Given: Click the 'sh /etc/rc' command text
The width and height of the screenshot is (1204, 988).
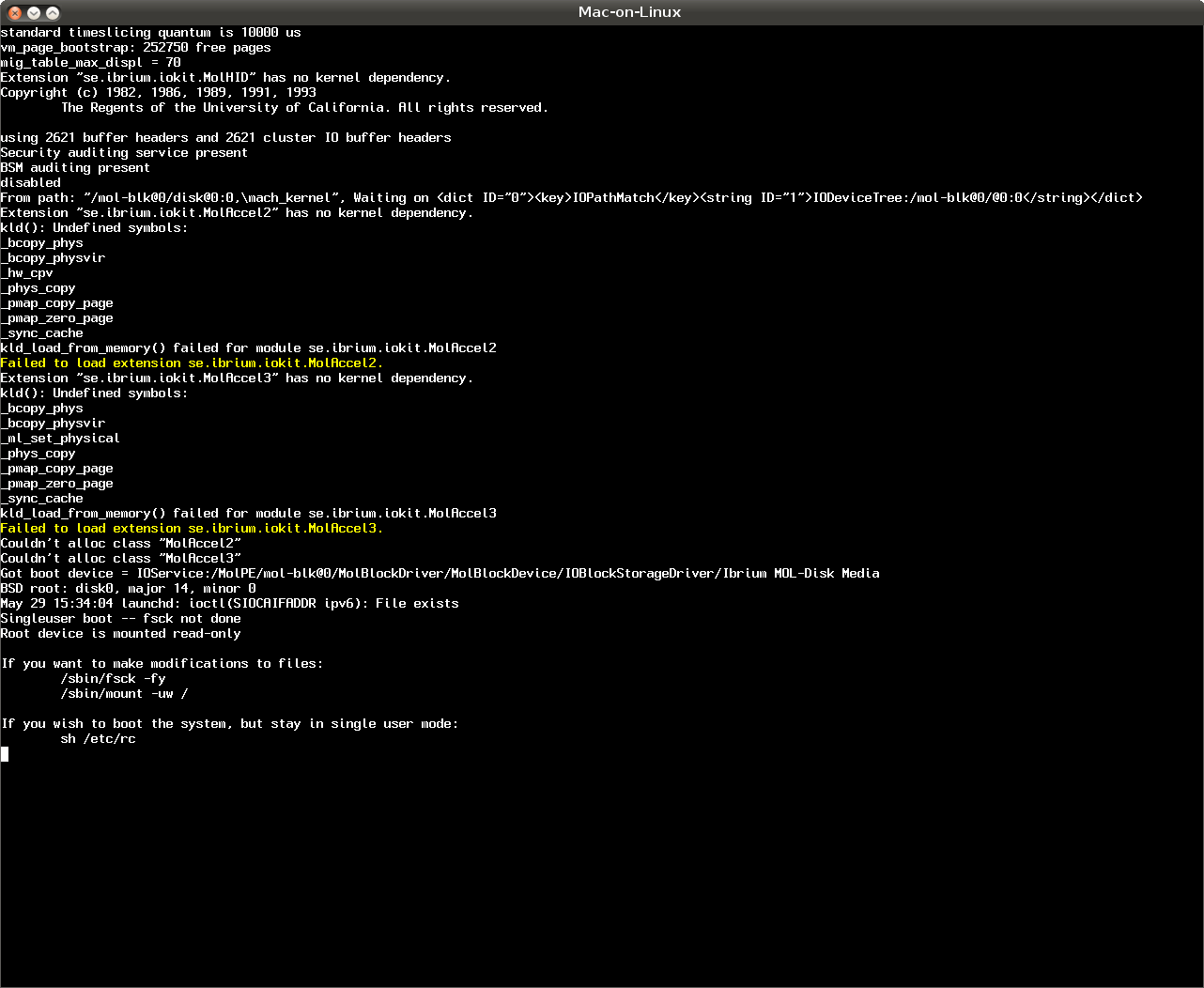Looking at the screenshot, I should click(98, 739).
